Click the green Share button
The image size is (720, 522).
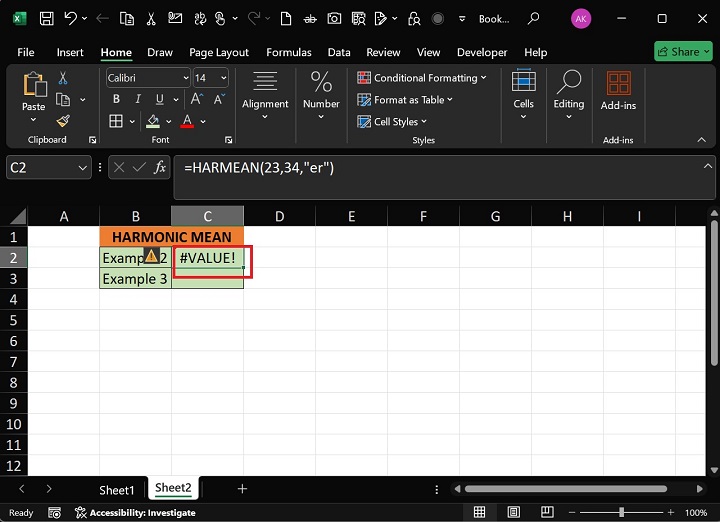(683, 52)
